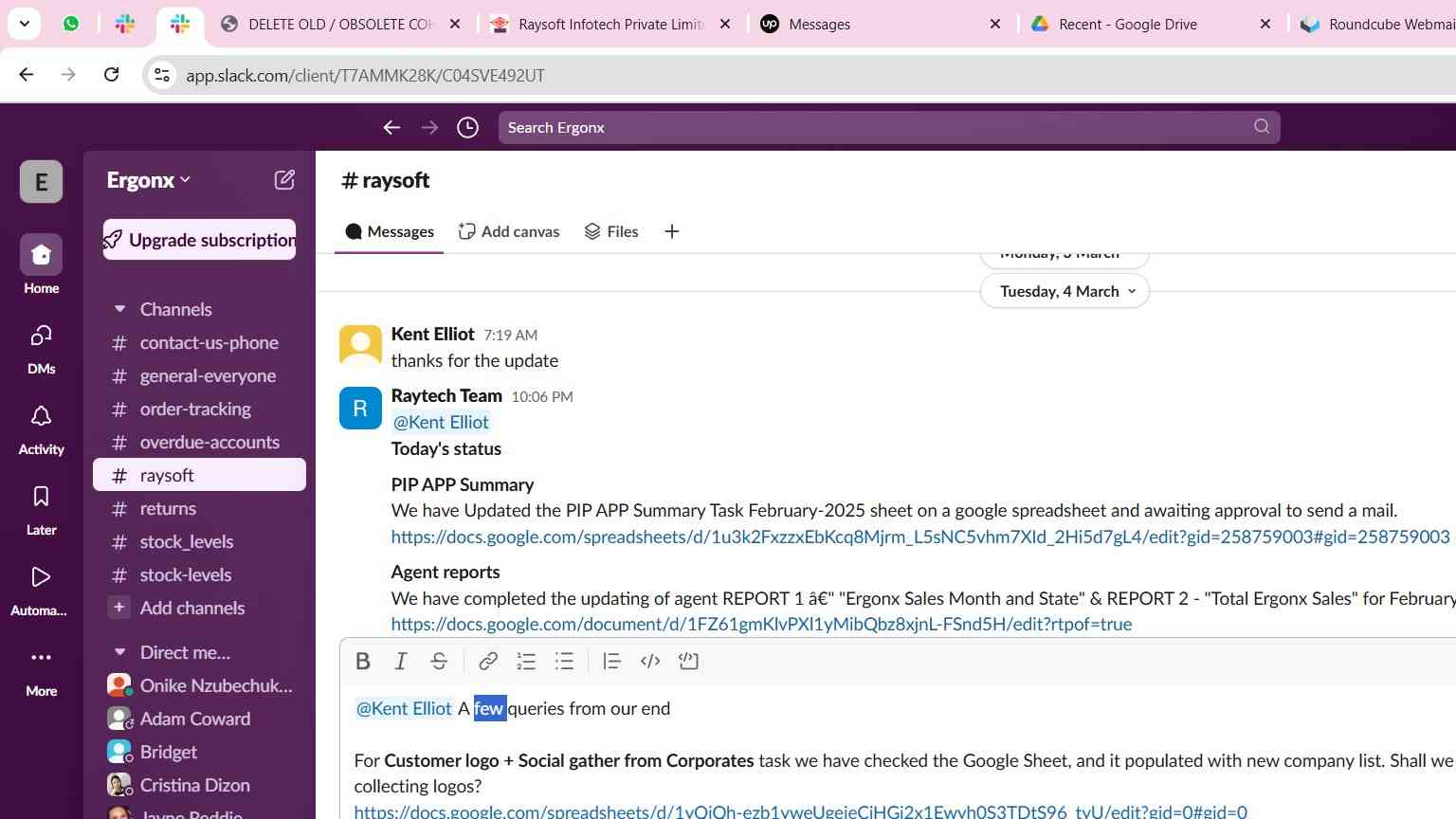Viewport: 1456px width, 819px height.
Task: Toggle italic formatting in composer
Action: click(x=401, y=662)
